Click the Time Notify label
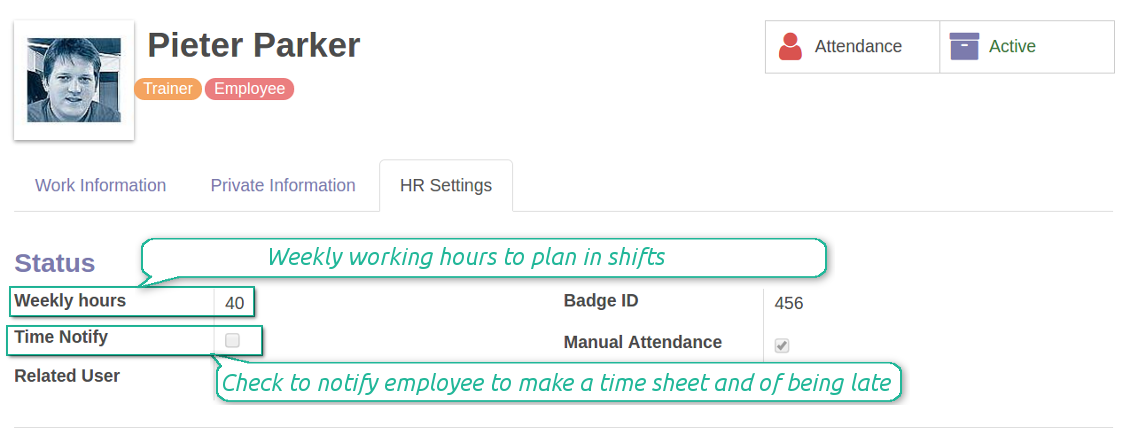Viewport: 1130px width, 442px height. click(61, 337)
